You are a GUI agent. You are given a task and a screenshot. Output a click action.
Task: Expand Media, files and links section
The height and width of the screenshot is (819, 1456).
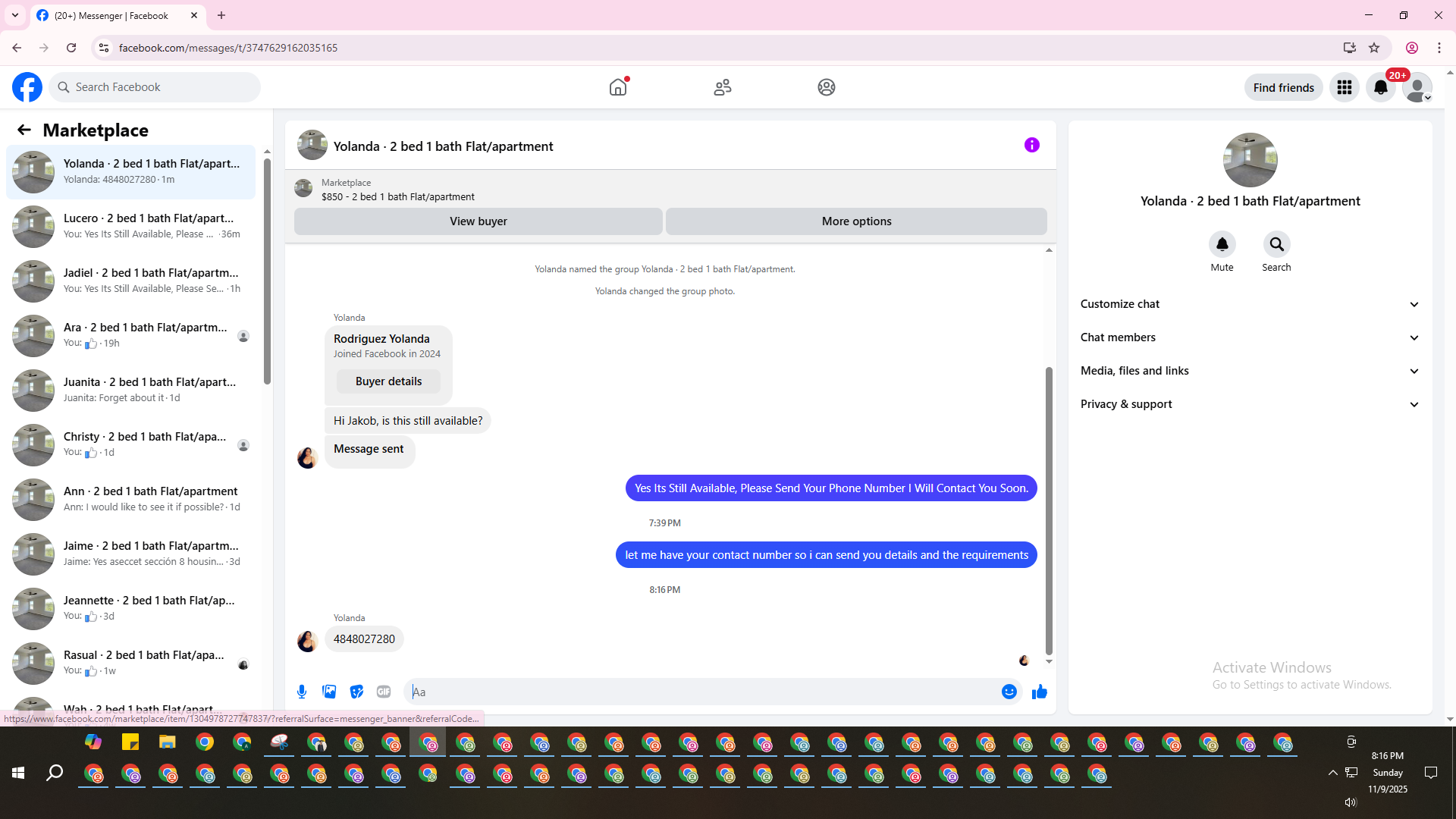pos(1250,371)
